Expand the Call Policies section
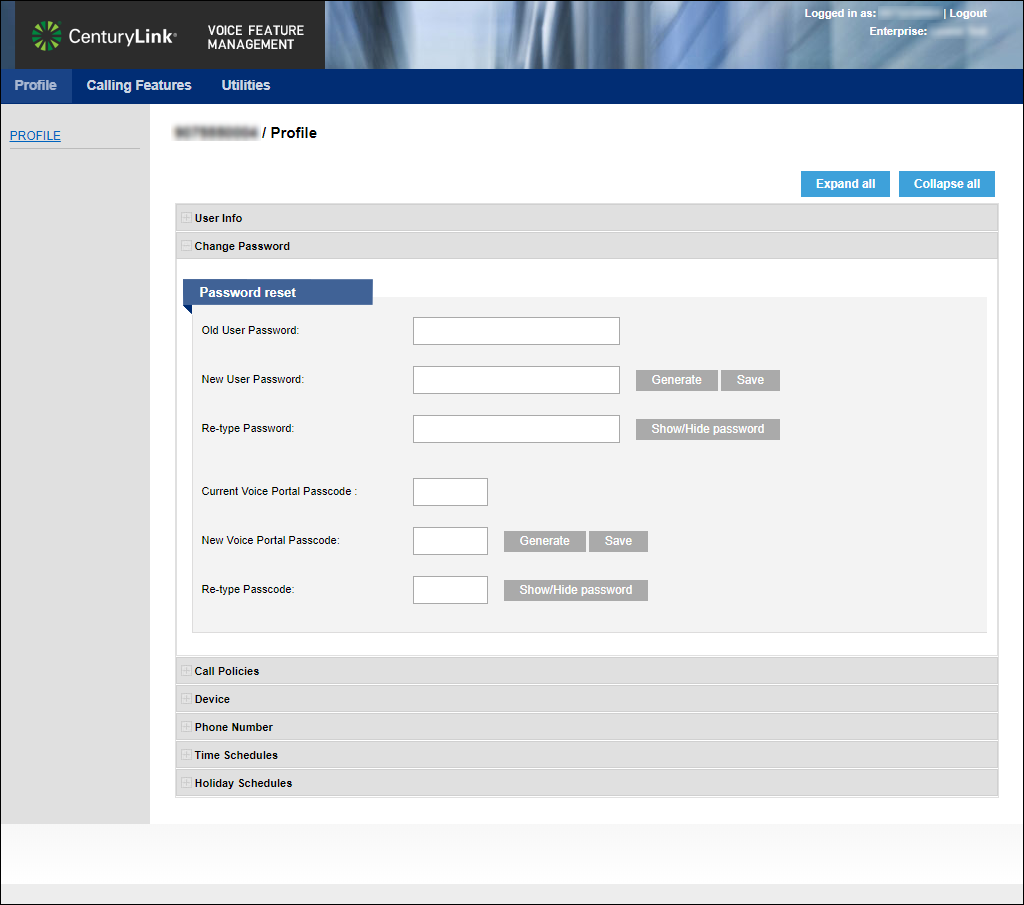The image size is (1024, 905). click(x=586, y=671)
